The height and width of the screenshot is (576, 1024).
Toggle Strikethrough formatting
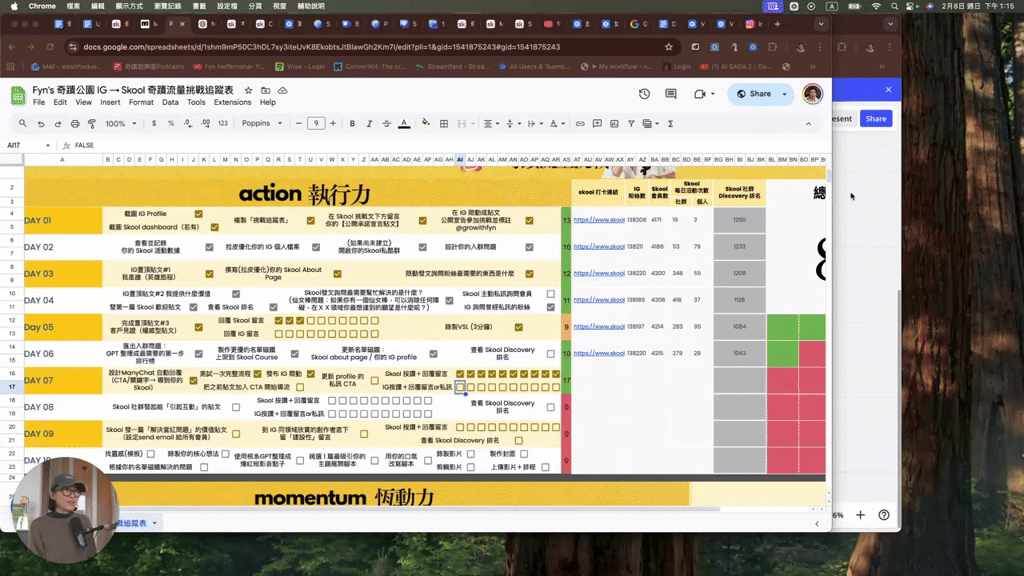click(x=387, y=123)
